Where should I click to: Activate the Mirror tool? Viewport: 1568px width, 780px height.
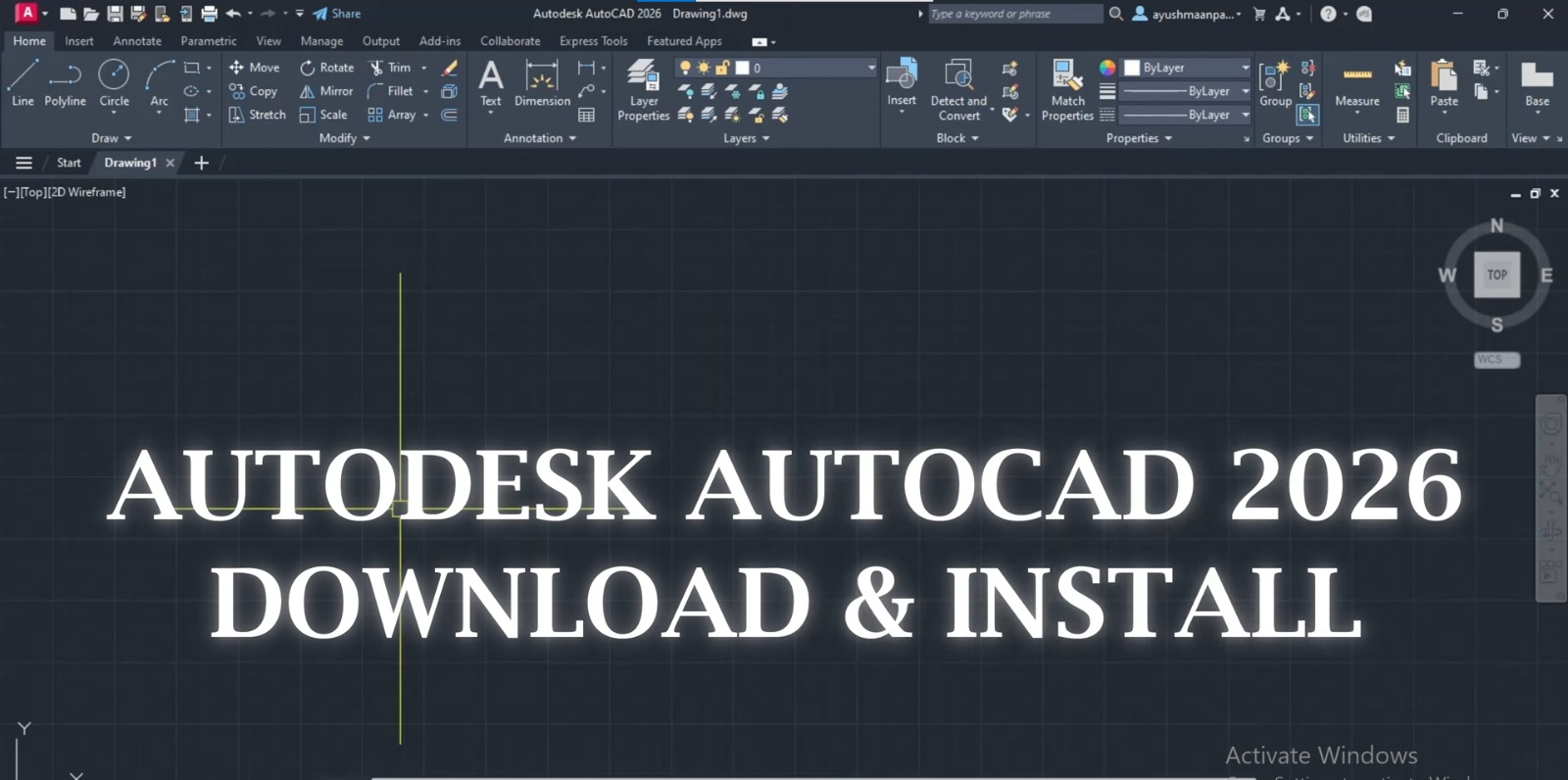(x=325, y=91)
